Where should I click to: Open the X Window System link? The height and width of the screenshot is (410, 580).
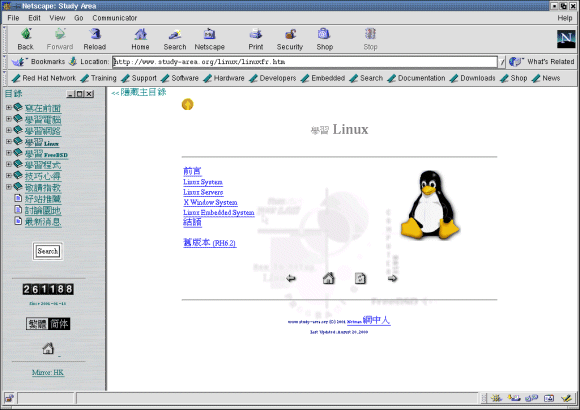coord(210,202)
